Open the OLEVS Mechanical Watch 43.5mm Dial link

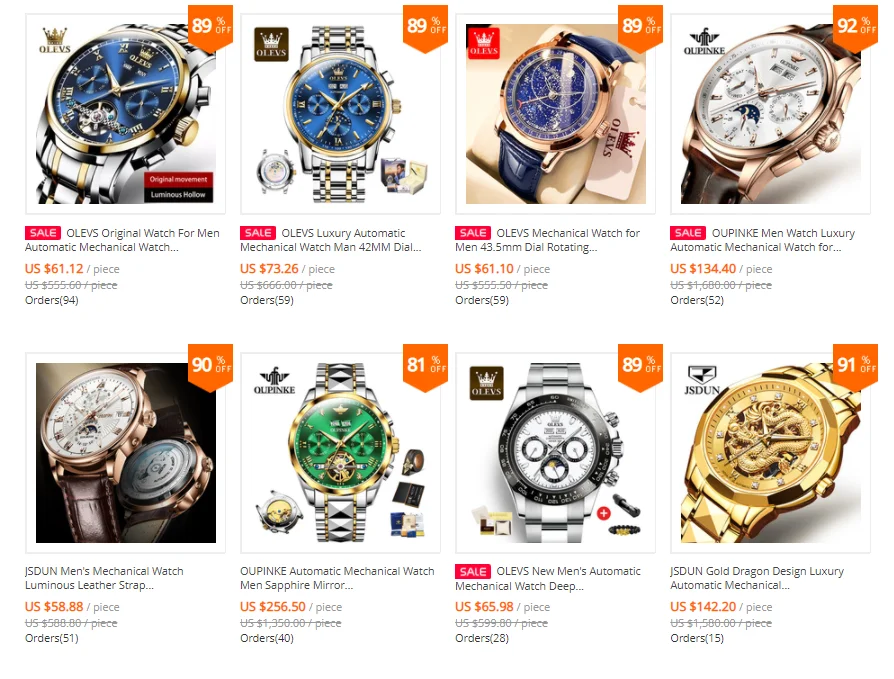coord(547,240)
